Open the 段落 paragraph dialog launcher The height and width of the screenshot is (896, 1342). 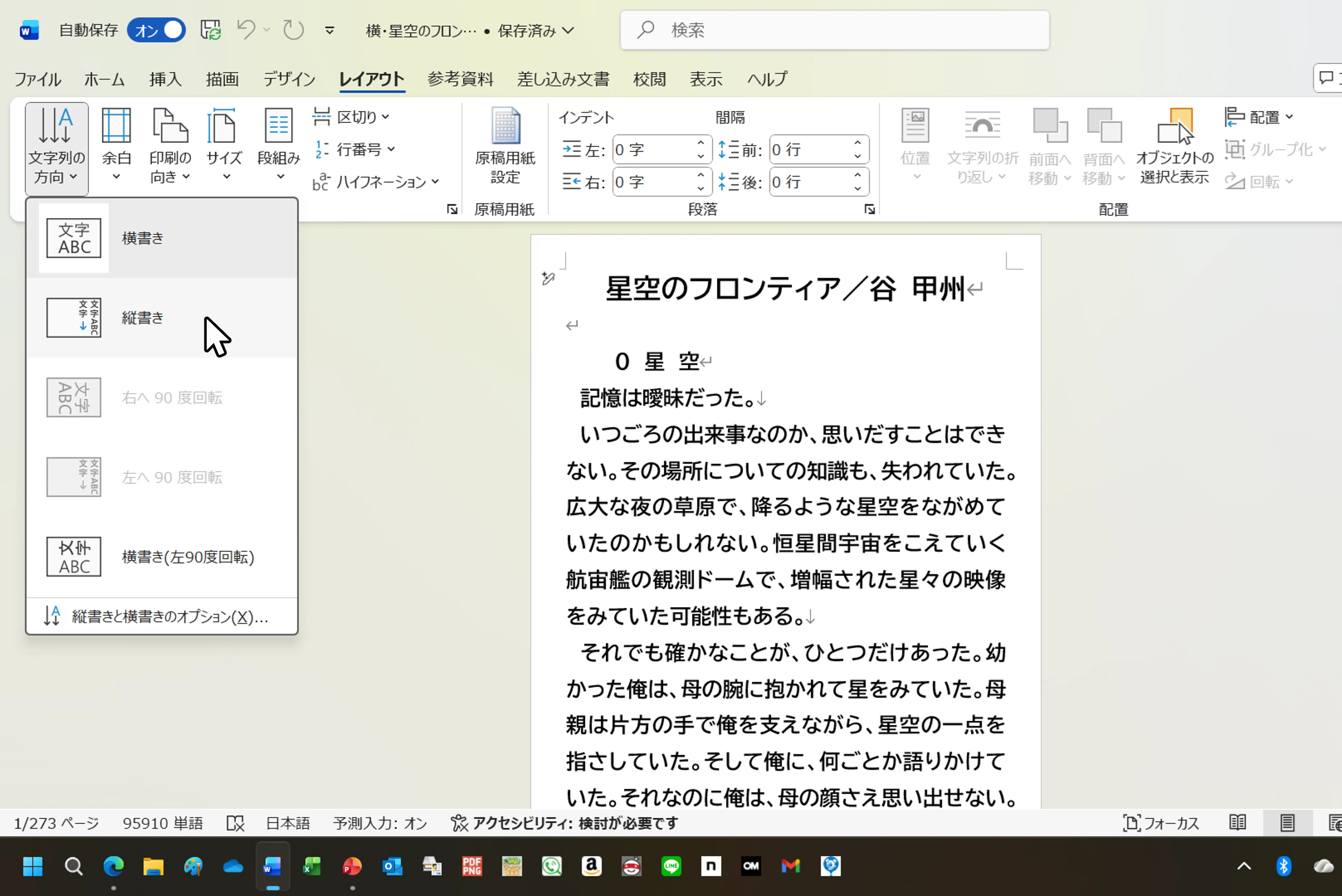(x=869, y=210)
